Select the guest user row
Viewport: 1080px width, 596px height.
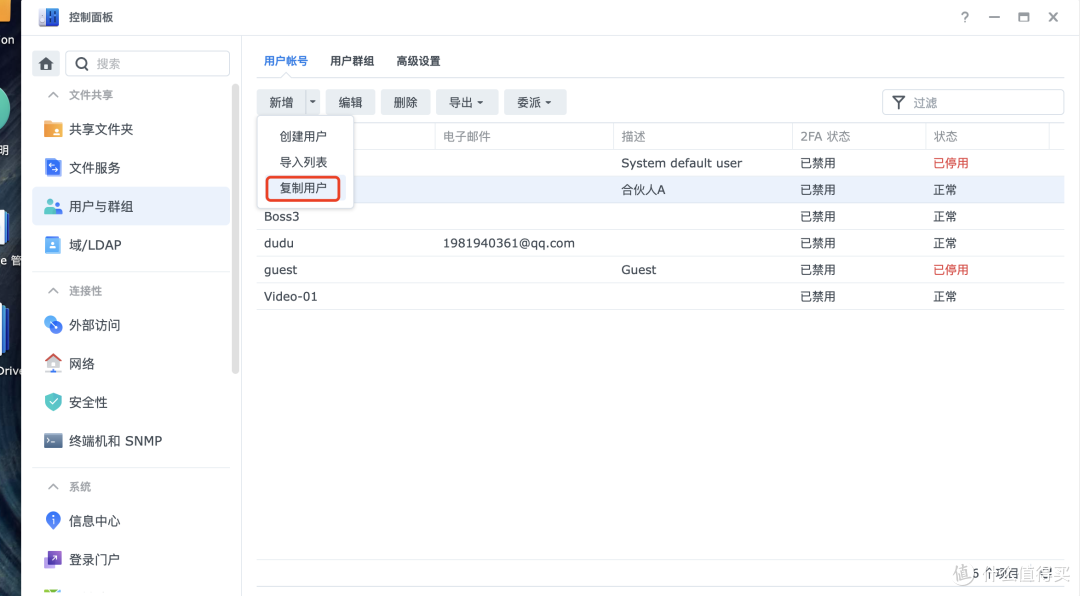(x=661, y=269)
